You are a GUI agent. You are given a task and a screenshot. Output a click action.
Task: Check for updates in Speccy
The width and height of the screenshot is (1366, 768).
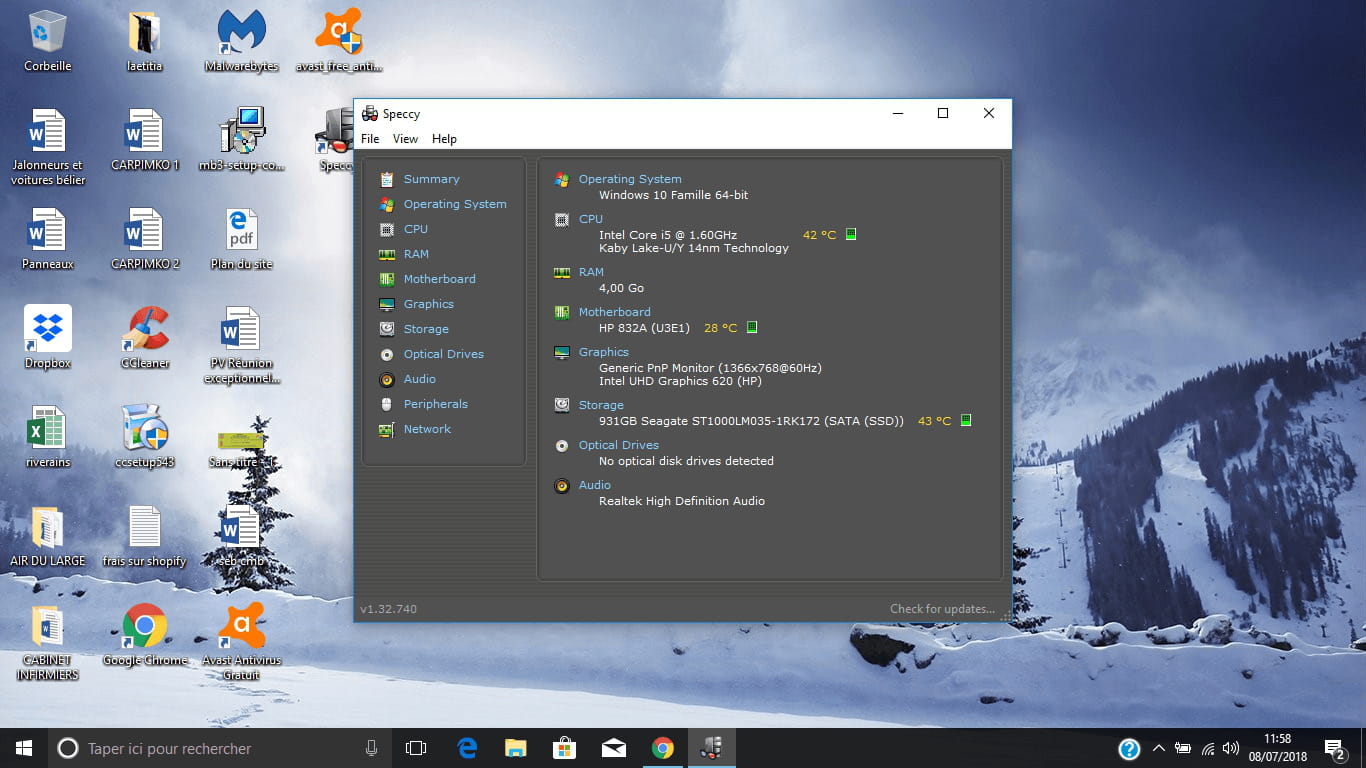point(942,609)
